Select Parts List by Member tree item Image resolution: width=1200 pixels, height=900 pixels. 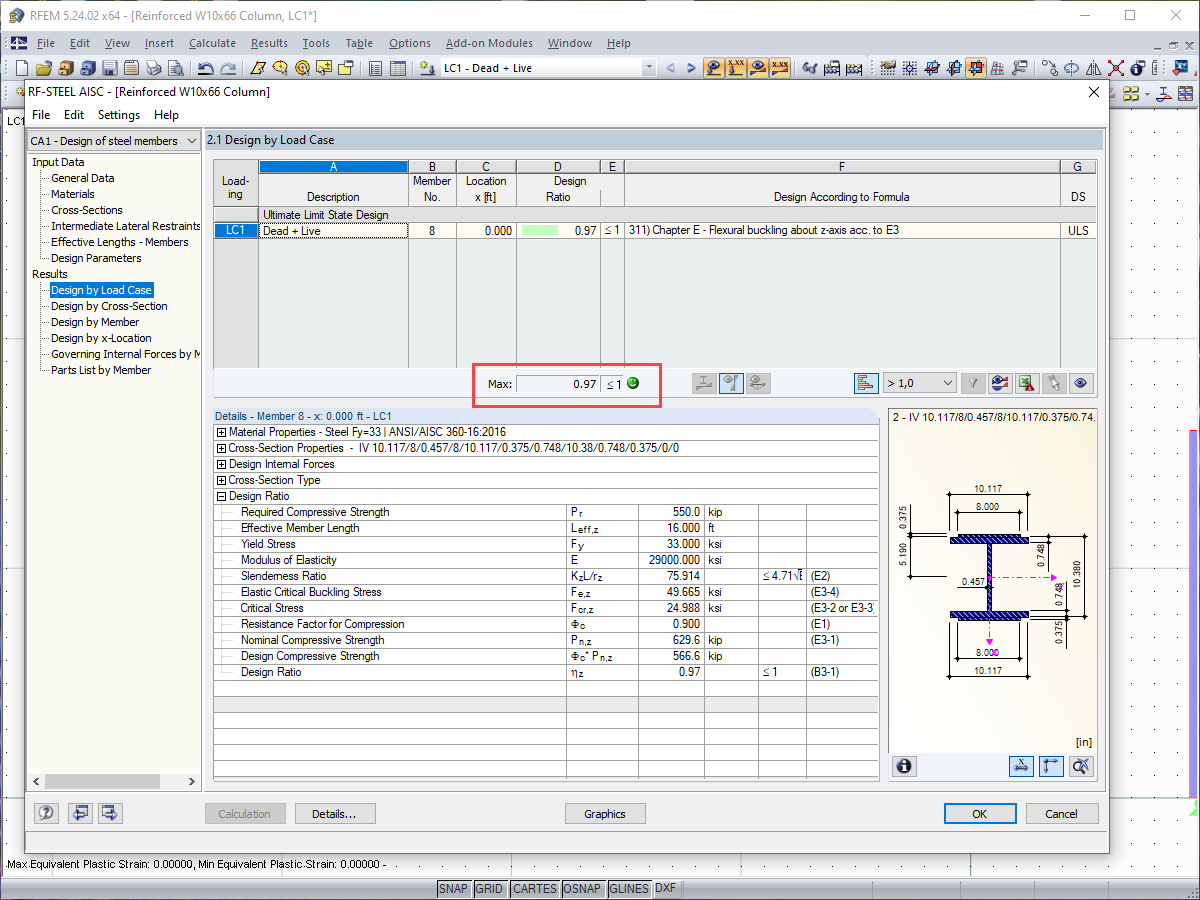point(101,370)
